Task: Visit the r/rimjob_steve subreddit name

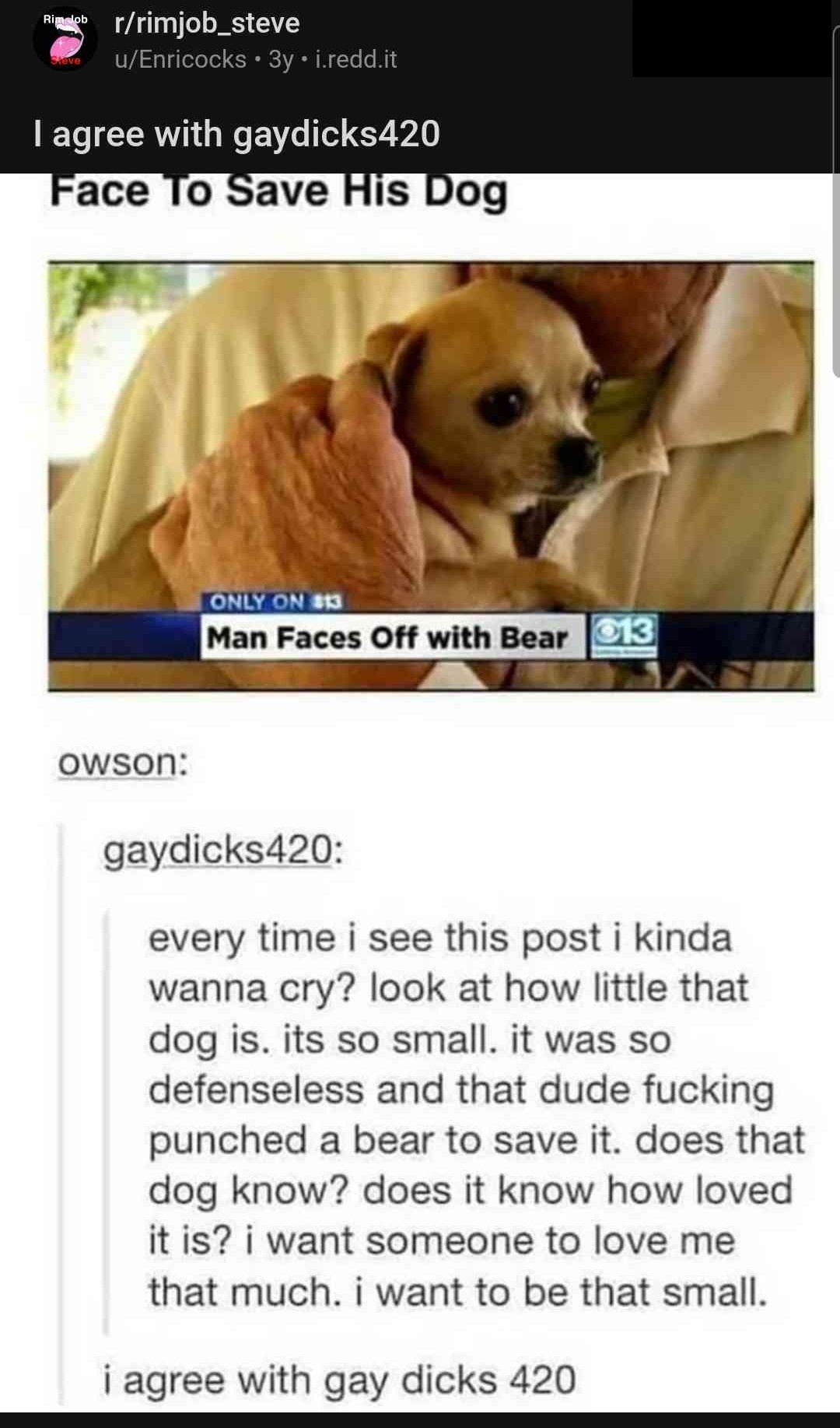Action: (x=207, y=23)
